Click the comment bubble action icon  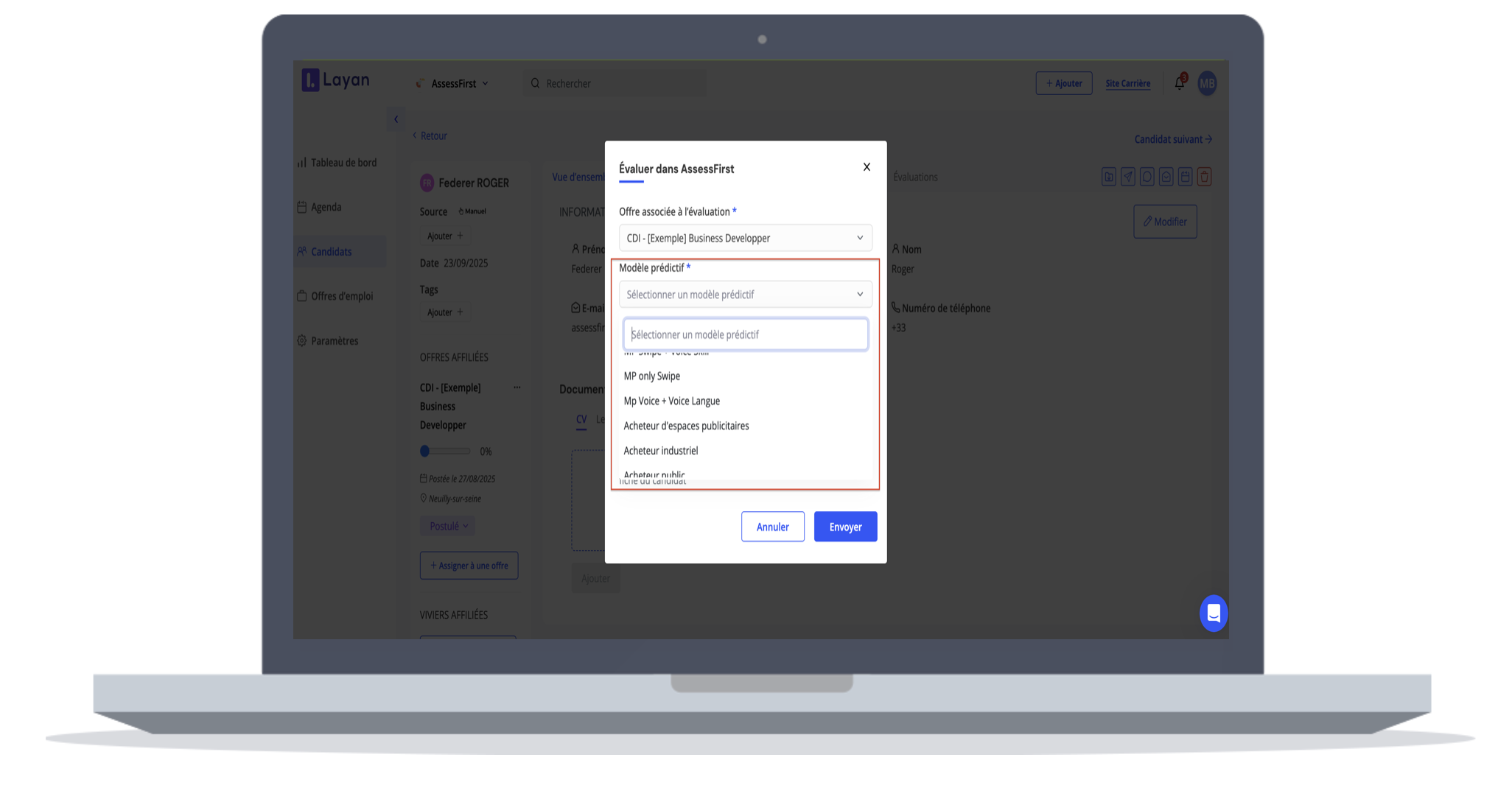click(1147, 177)
